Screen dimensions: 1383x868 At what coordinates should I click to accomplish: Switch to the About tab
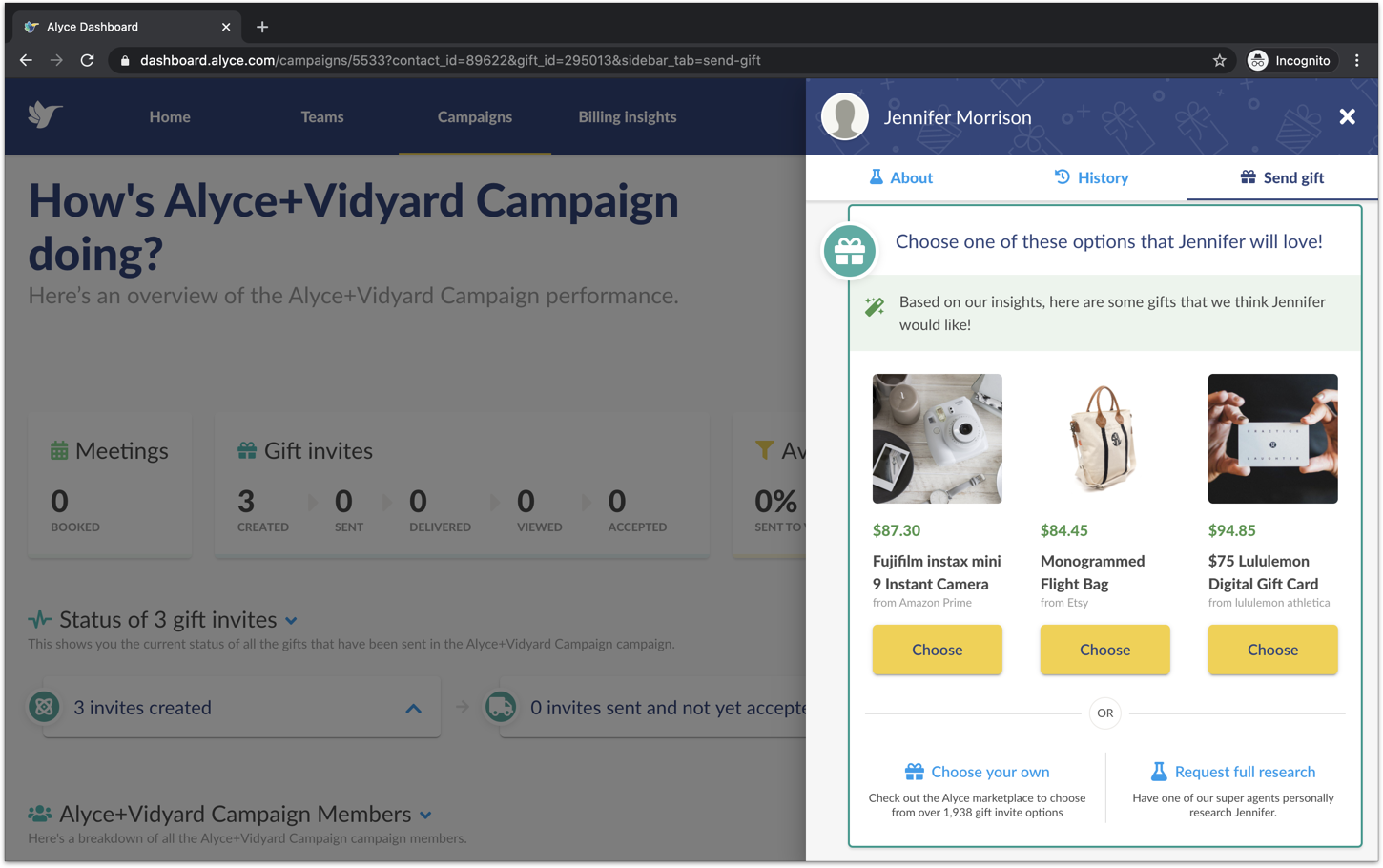click(x=901, y=177)
